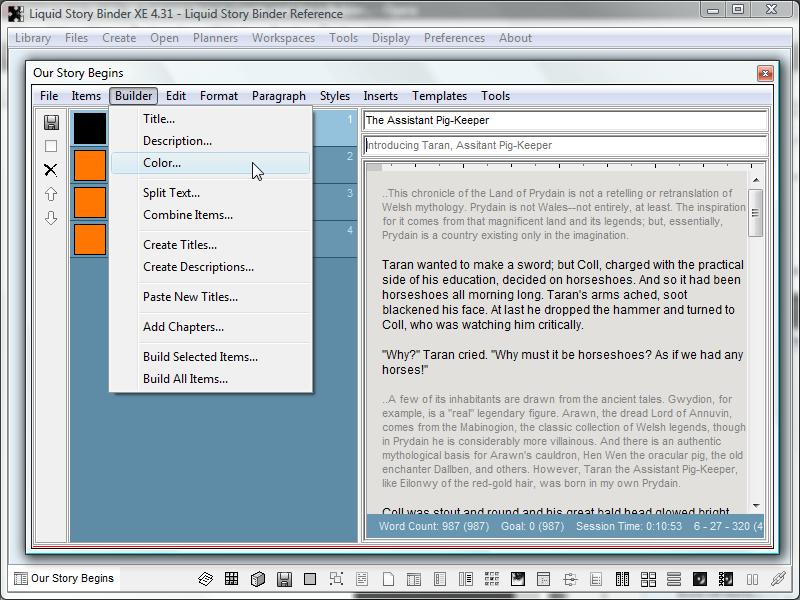Open the Planners menu in main menu bar
800x600 pixels.
click(x=215, y=38)
